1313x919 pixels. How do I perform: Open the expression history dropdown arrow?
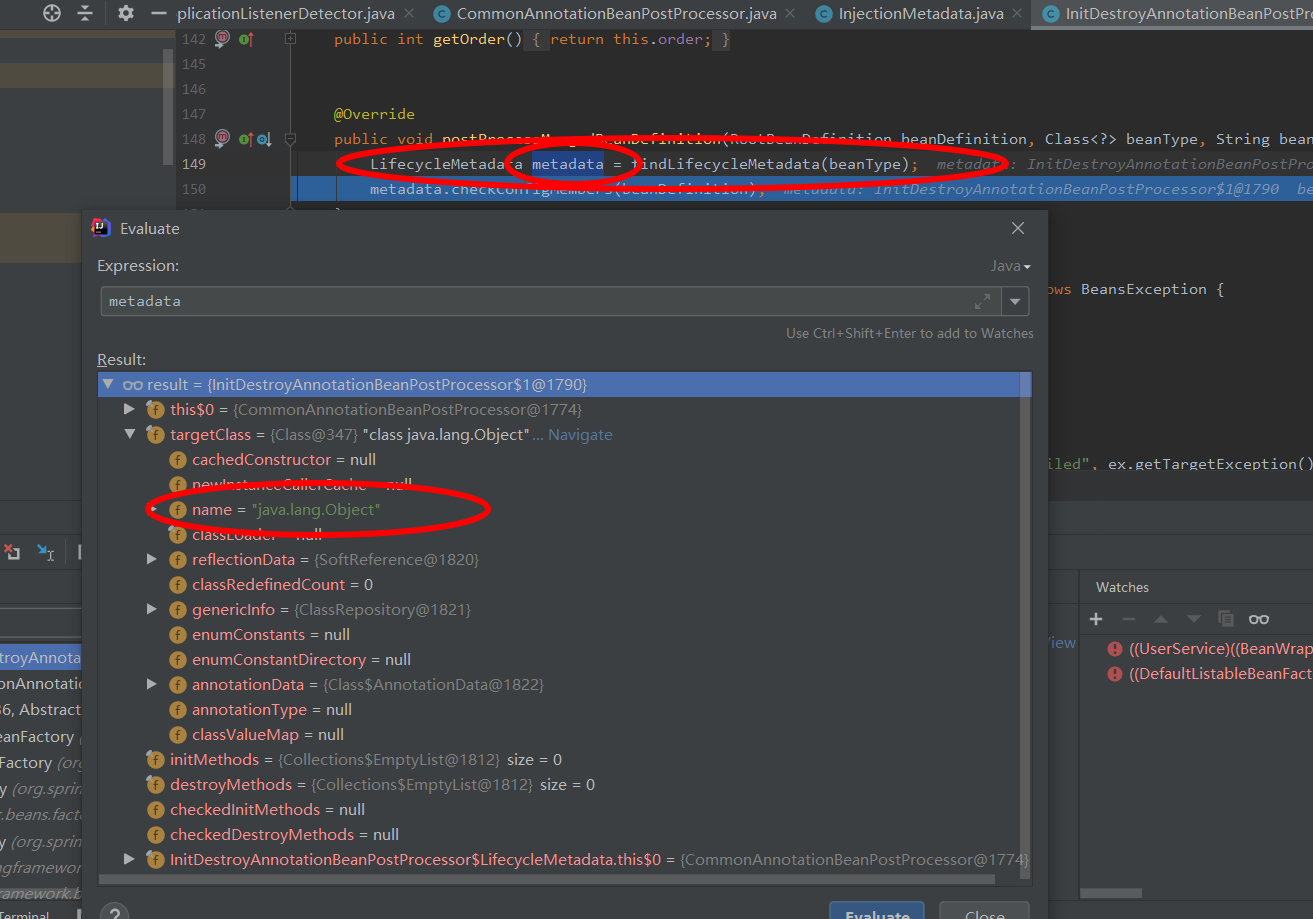tap(1015, 300)
